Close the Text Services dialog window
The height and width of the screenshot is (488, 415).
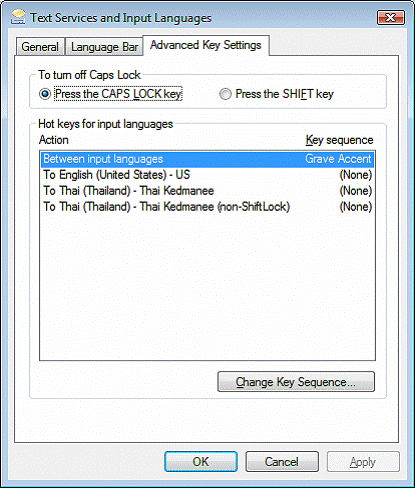click(391, 17)
